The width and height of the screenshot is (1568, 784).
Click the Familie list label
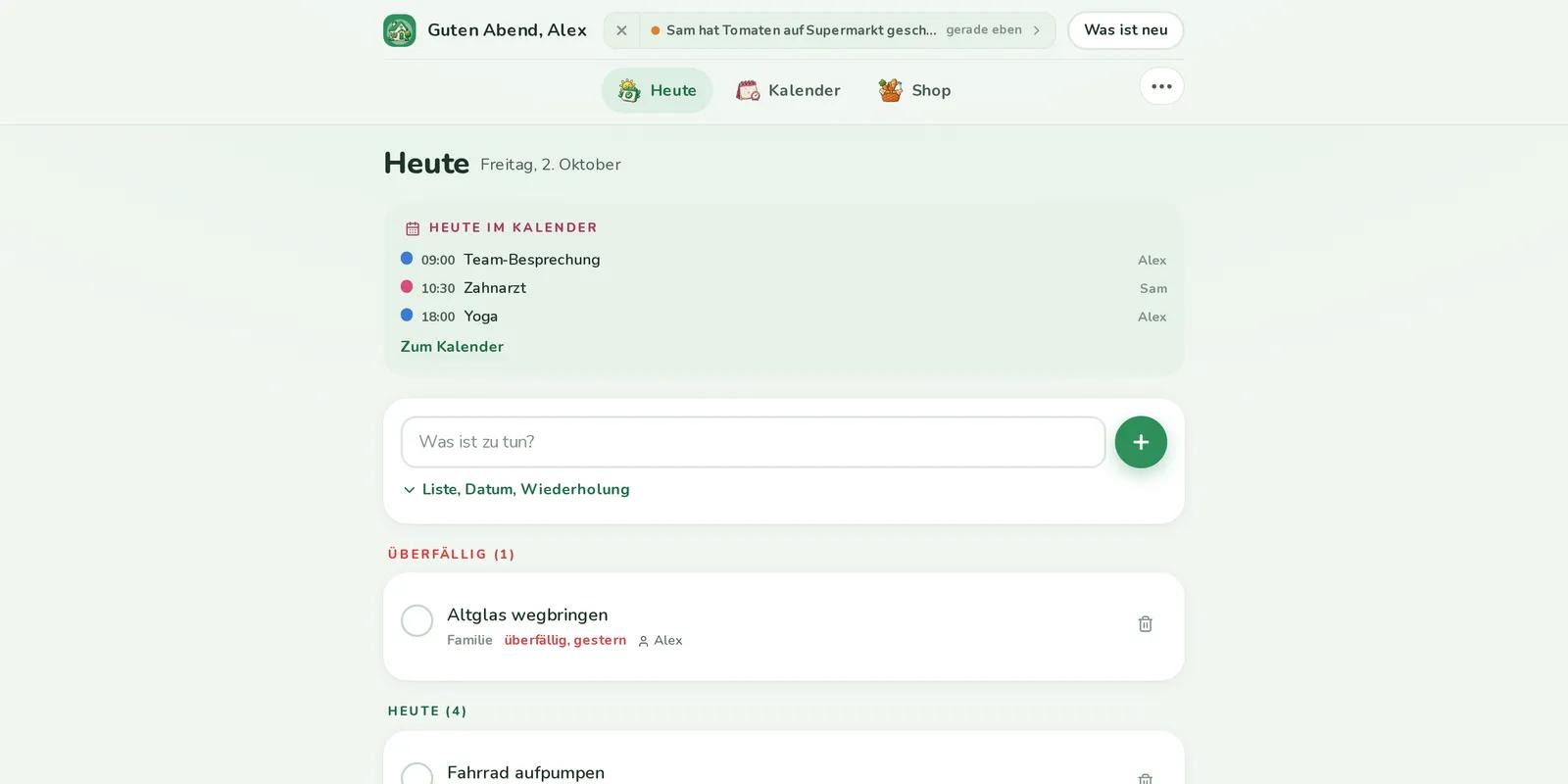(x=469, y=640)
